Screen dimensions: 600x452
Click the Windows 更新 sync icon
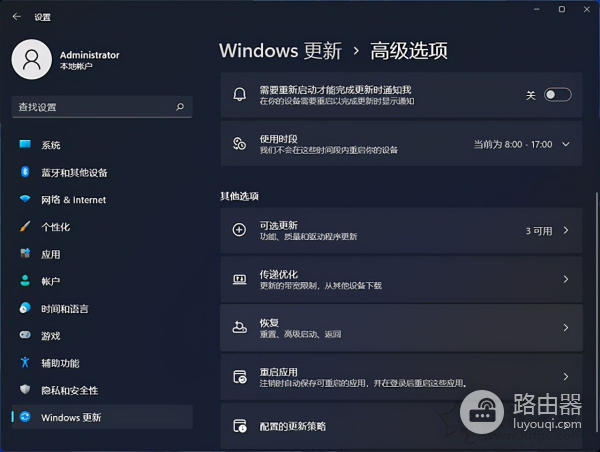25,416
